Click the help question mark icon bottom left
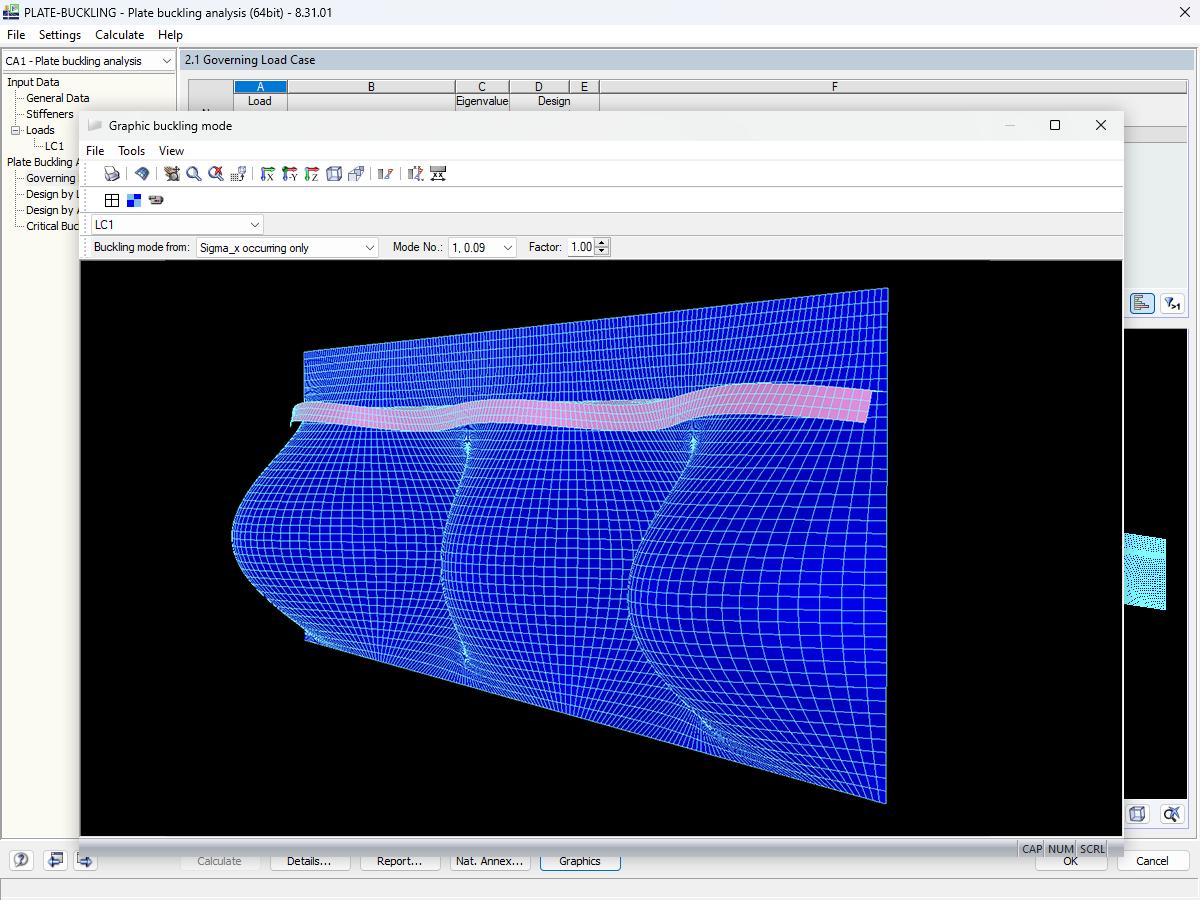 21,860
